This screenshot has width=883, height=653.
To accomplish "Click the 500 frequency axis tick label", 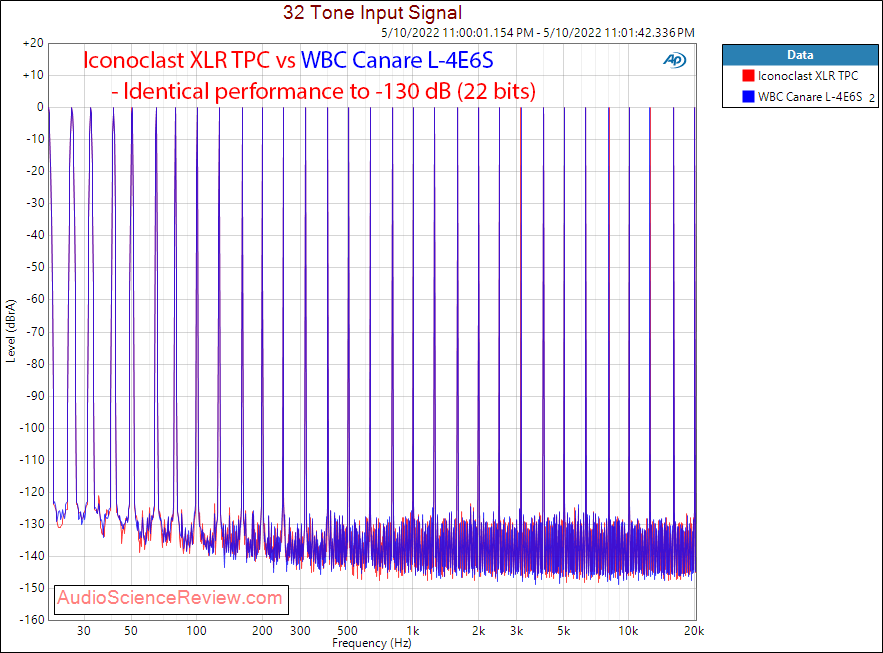I will 347,631.
